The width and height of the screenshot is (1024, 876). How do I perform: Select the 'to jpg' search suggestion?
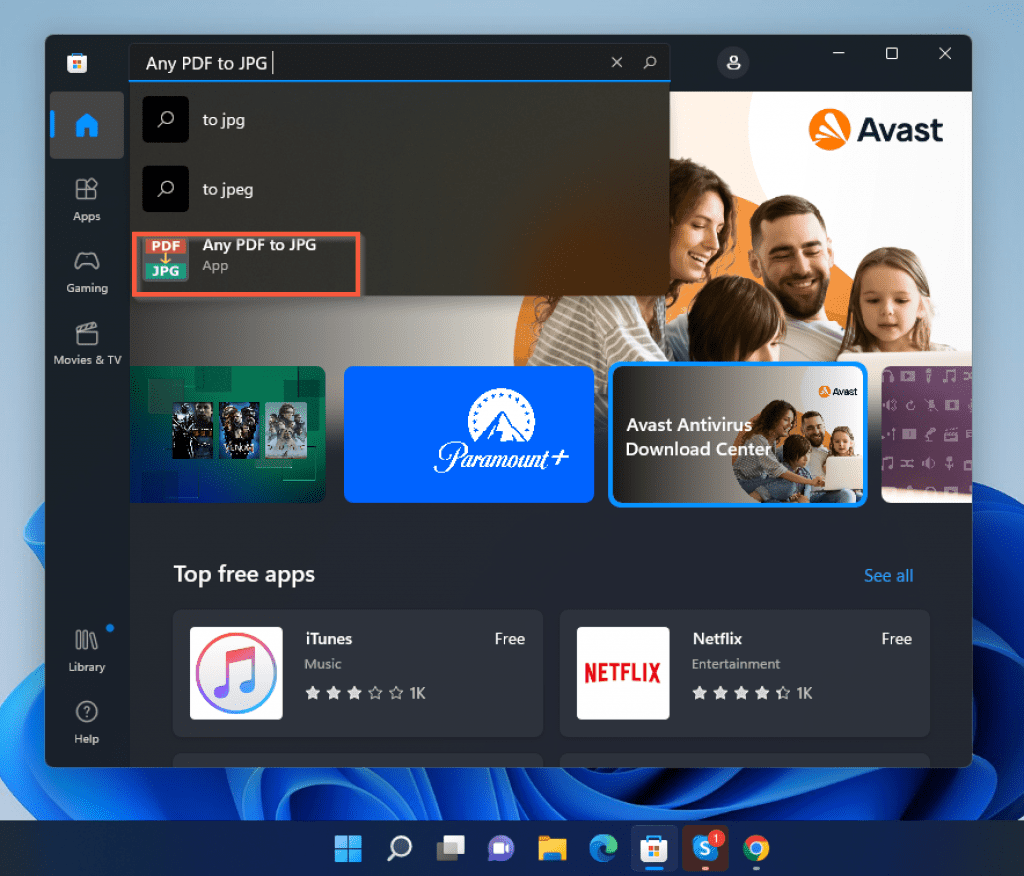pyautogui.click(x=400, y=120)
